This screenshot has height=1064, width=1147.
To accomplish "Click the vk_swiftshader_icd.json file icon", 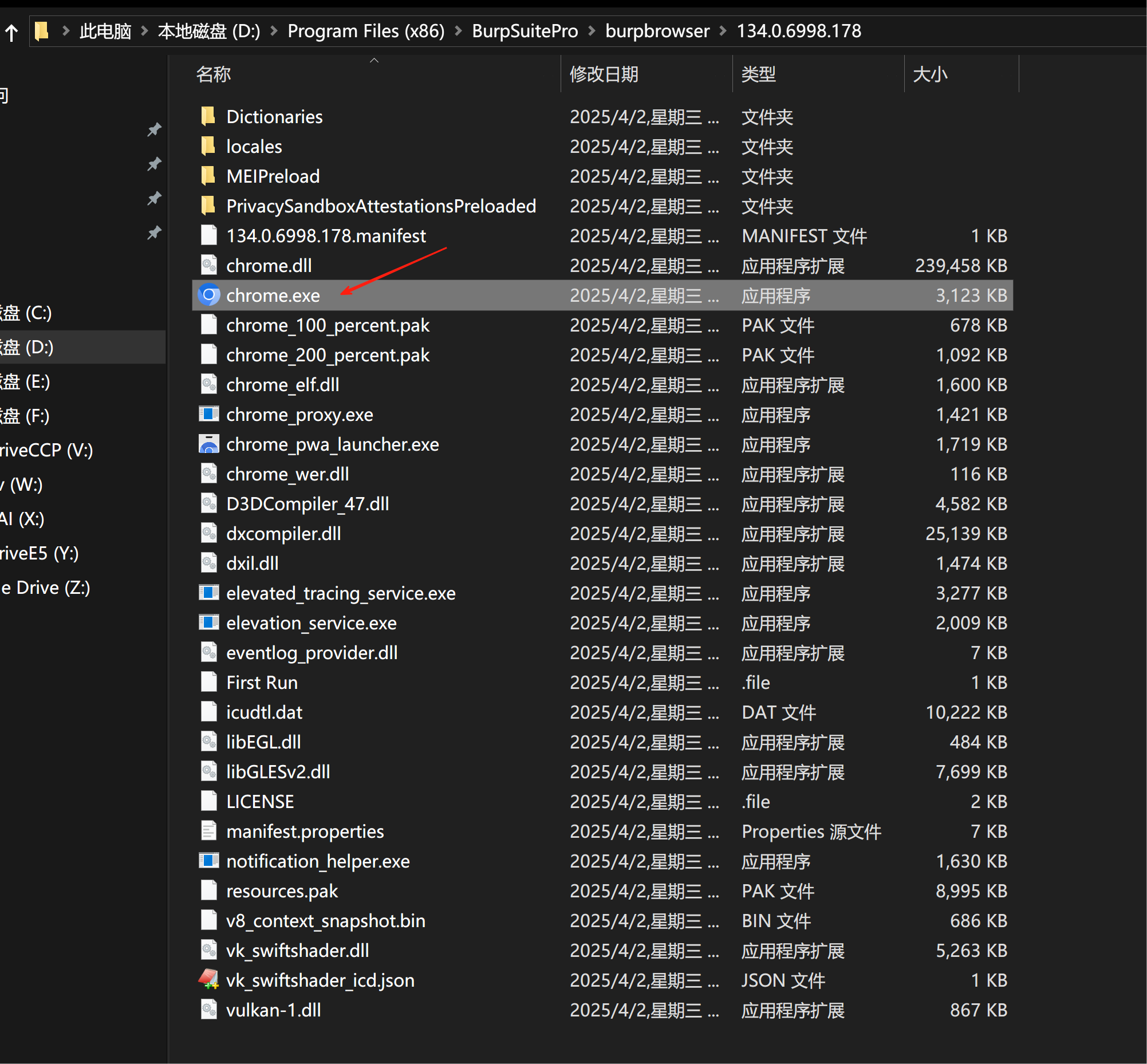I will (208, 980).
